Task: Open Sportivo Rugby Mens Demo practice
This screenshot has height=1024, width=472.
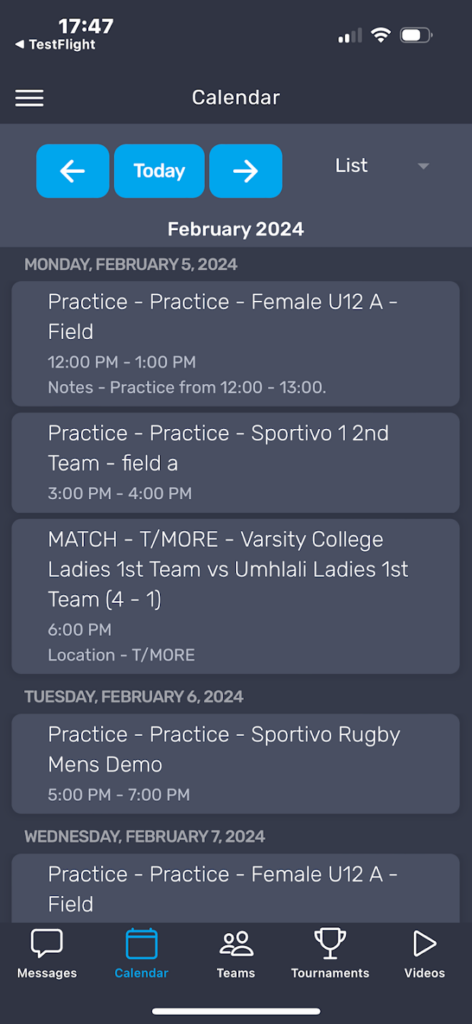Action: pyautogui.click(x=236, y=763)
